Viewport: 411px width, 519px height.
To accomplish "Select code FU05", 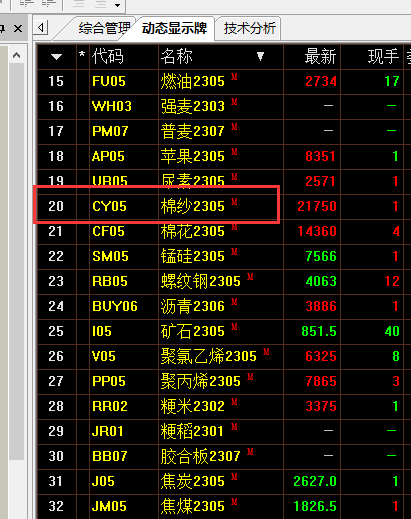I will (x=109, y=81).
